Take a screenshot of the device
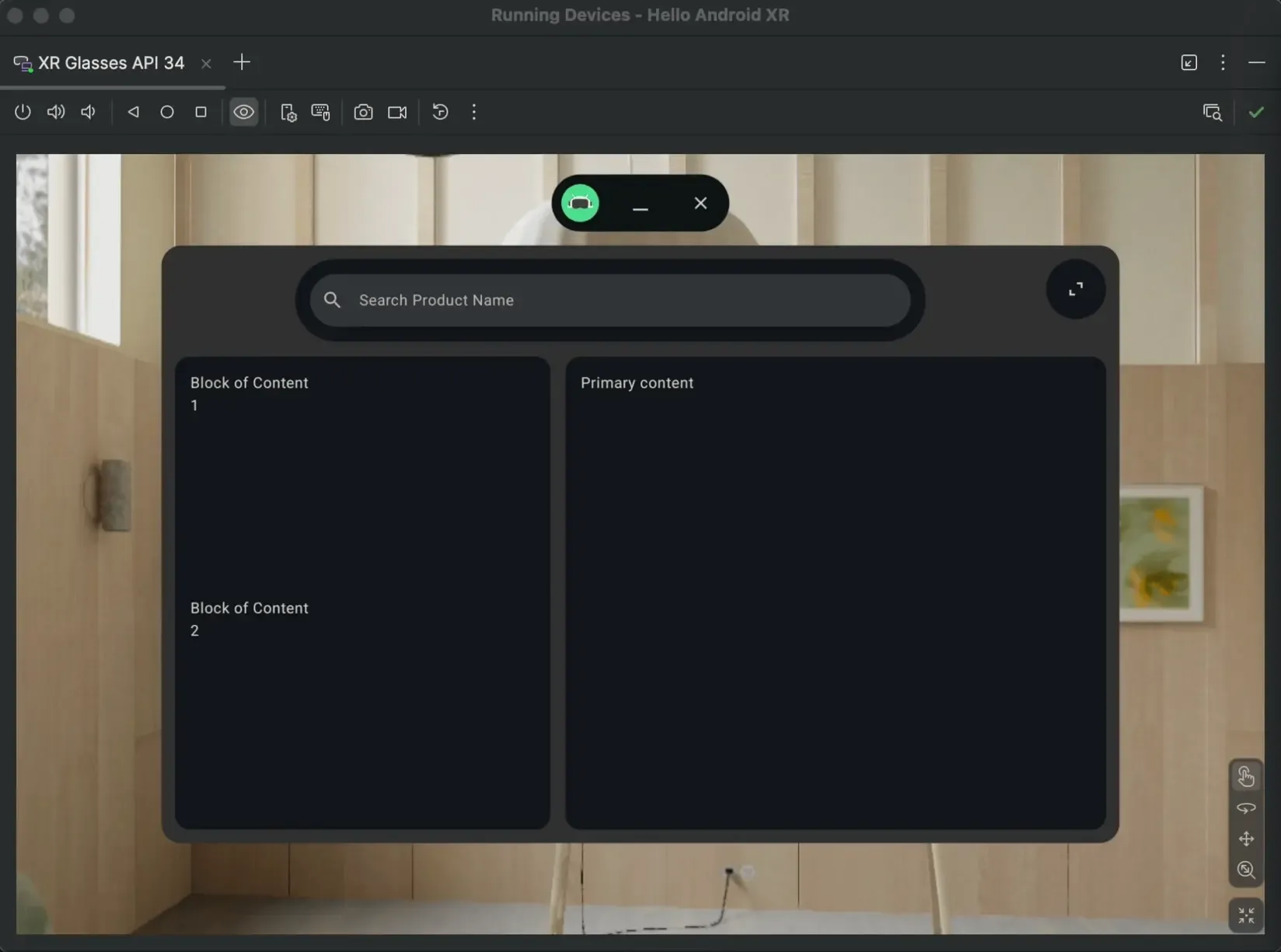This screenshot has width=1281, height=952. tap(363, 112)
